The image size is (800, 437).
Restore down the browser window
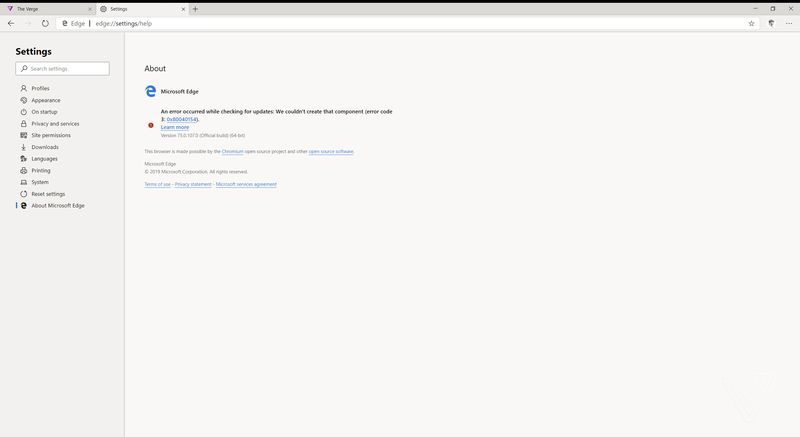772,9
